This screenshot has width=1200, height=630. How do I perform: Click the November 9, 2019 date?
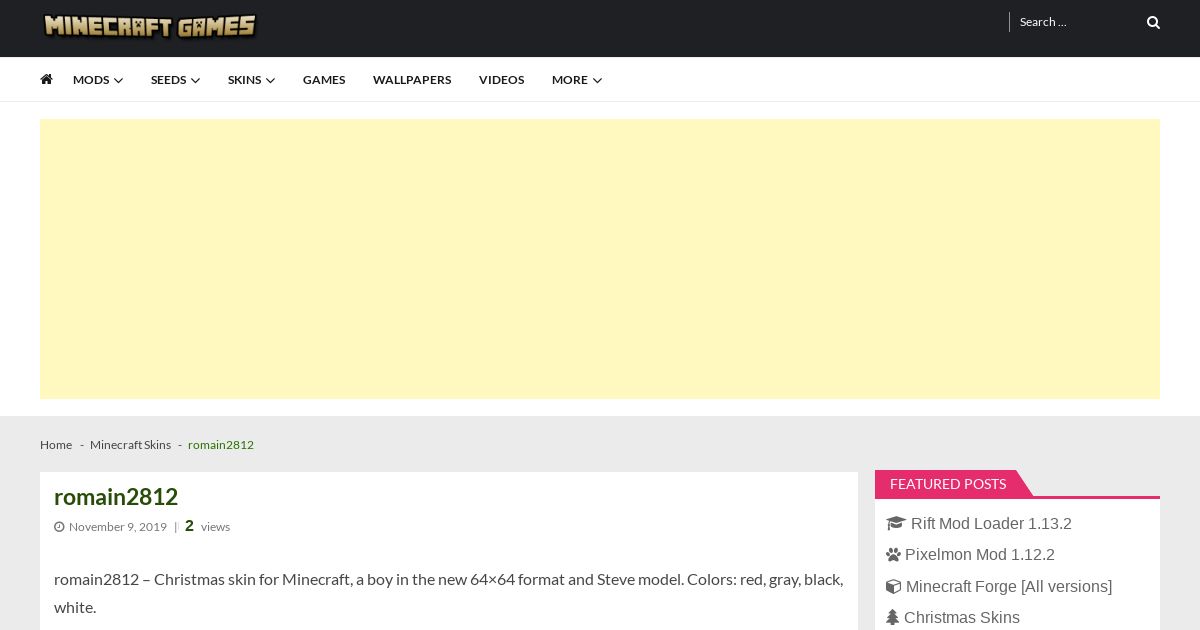coord(118,527)
